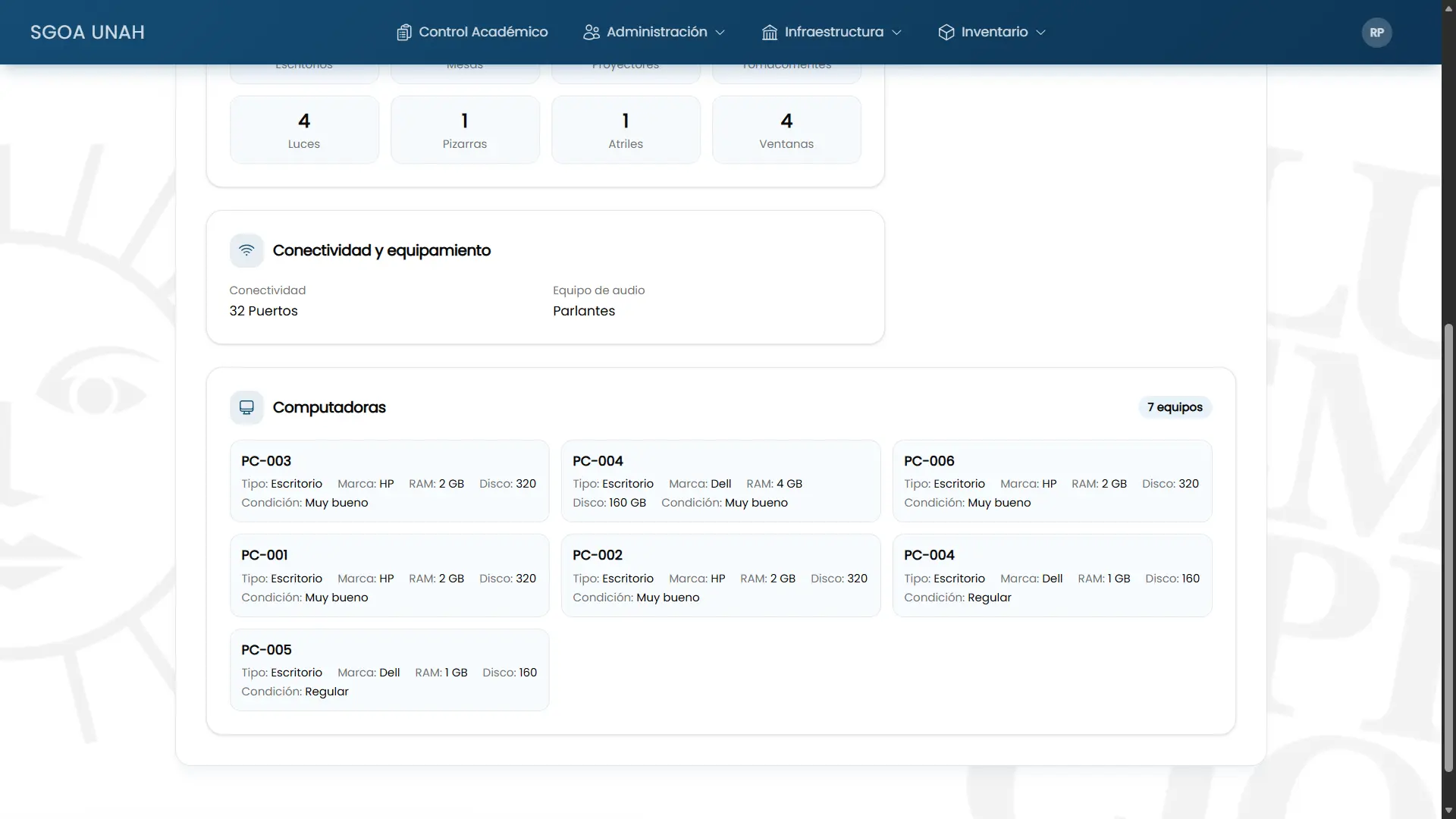Image resolution: width=1456 pixels, height=819 pixels.
Task: Click the scrollbar down arrow
Action: (x=1448, y=810)
